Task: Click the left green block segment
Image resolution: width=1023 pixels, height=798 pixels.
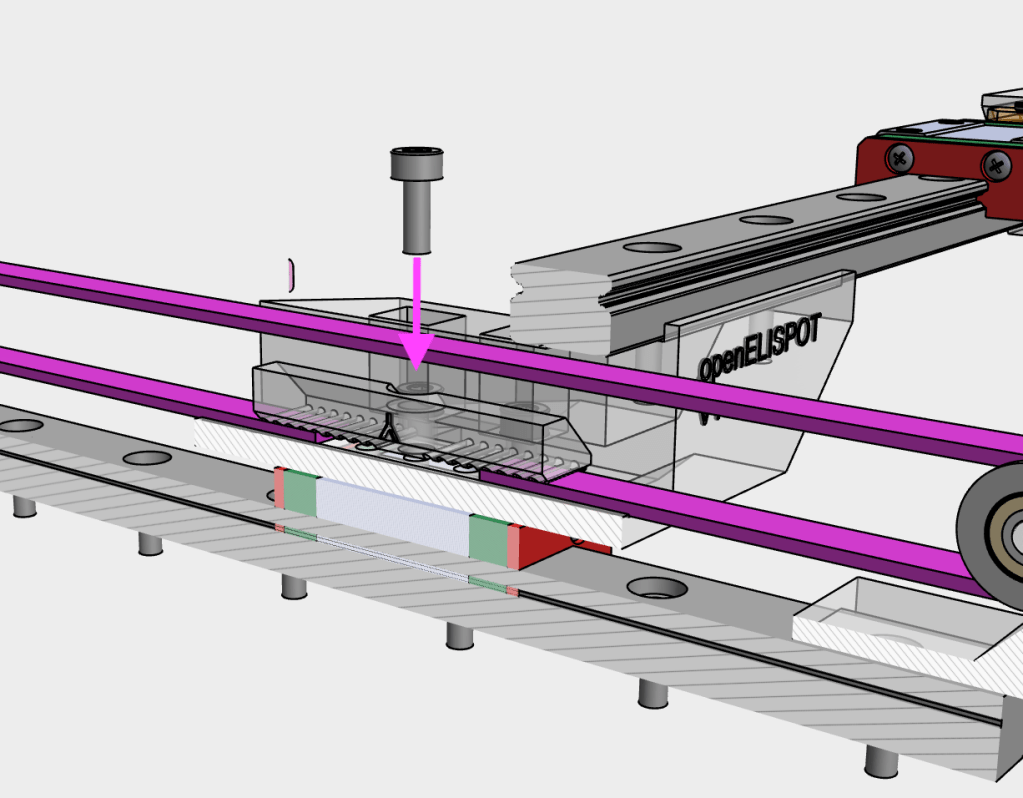Action: (300, 492)
